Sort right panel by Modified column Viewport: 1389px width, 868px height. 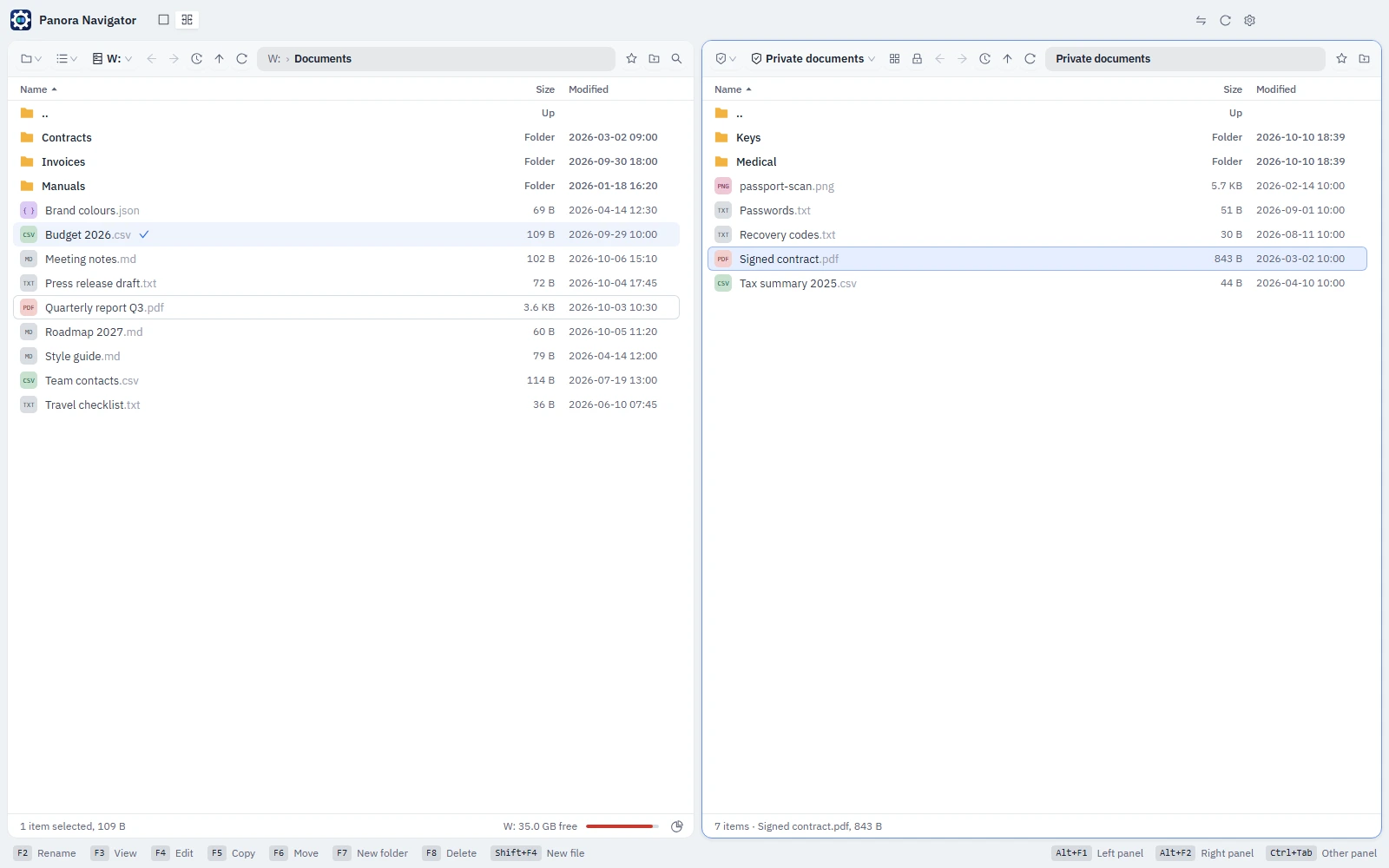pos(1275,89)
